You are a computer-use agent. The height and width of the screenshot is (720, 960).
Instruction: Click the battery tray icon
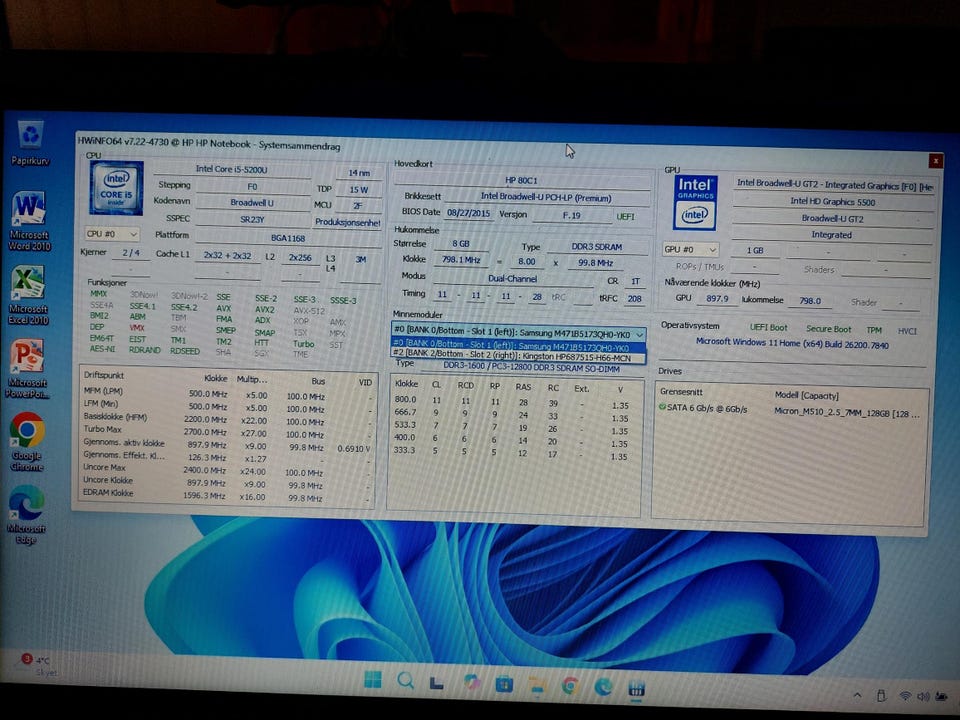click(x=942, y=697)
